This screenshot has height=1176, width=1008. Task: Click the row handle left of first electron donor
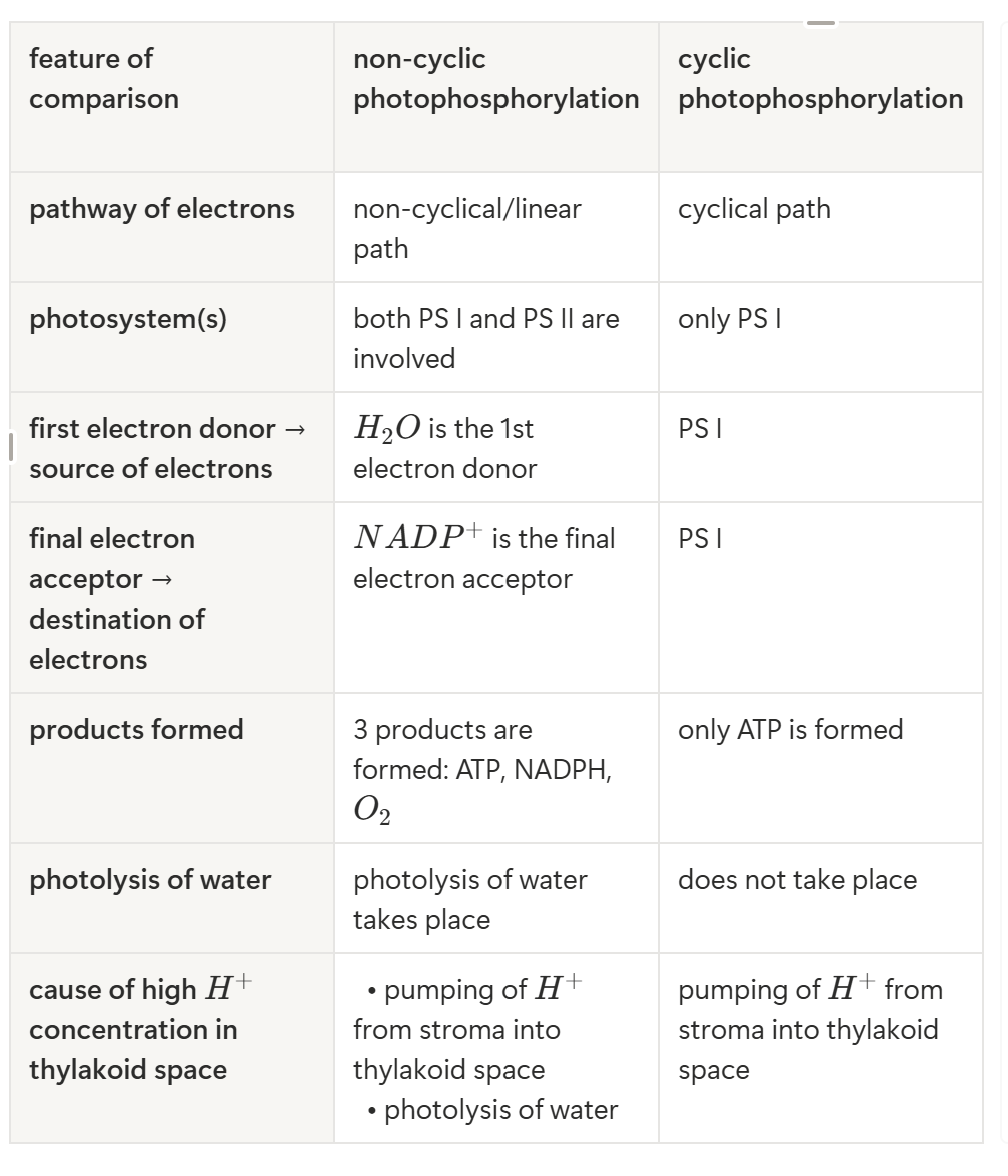(x=10, y=447)
